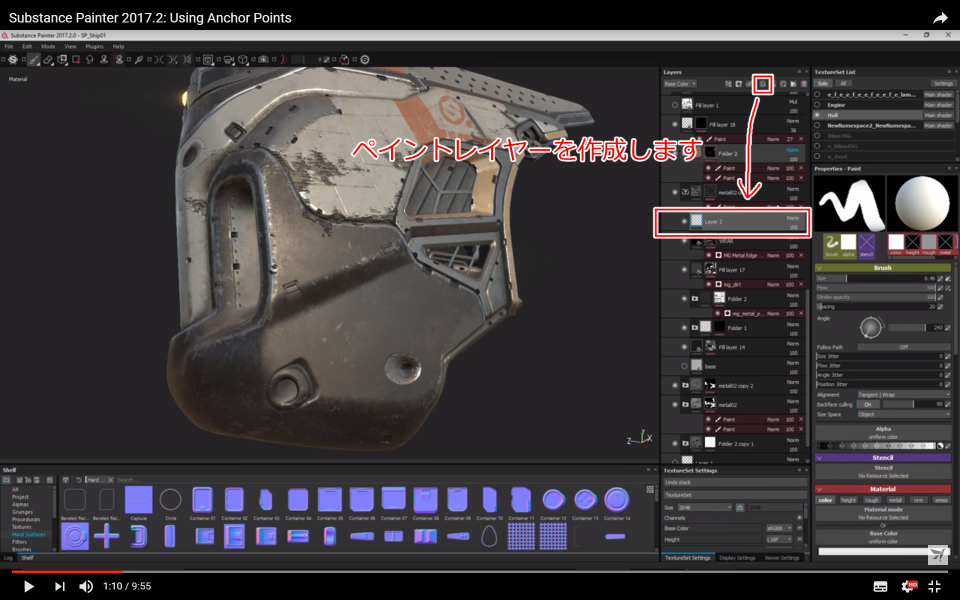Select the Eraser tool in toolbar
960x600 pixels.
[48, 59]
